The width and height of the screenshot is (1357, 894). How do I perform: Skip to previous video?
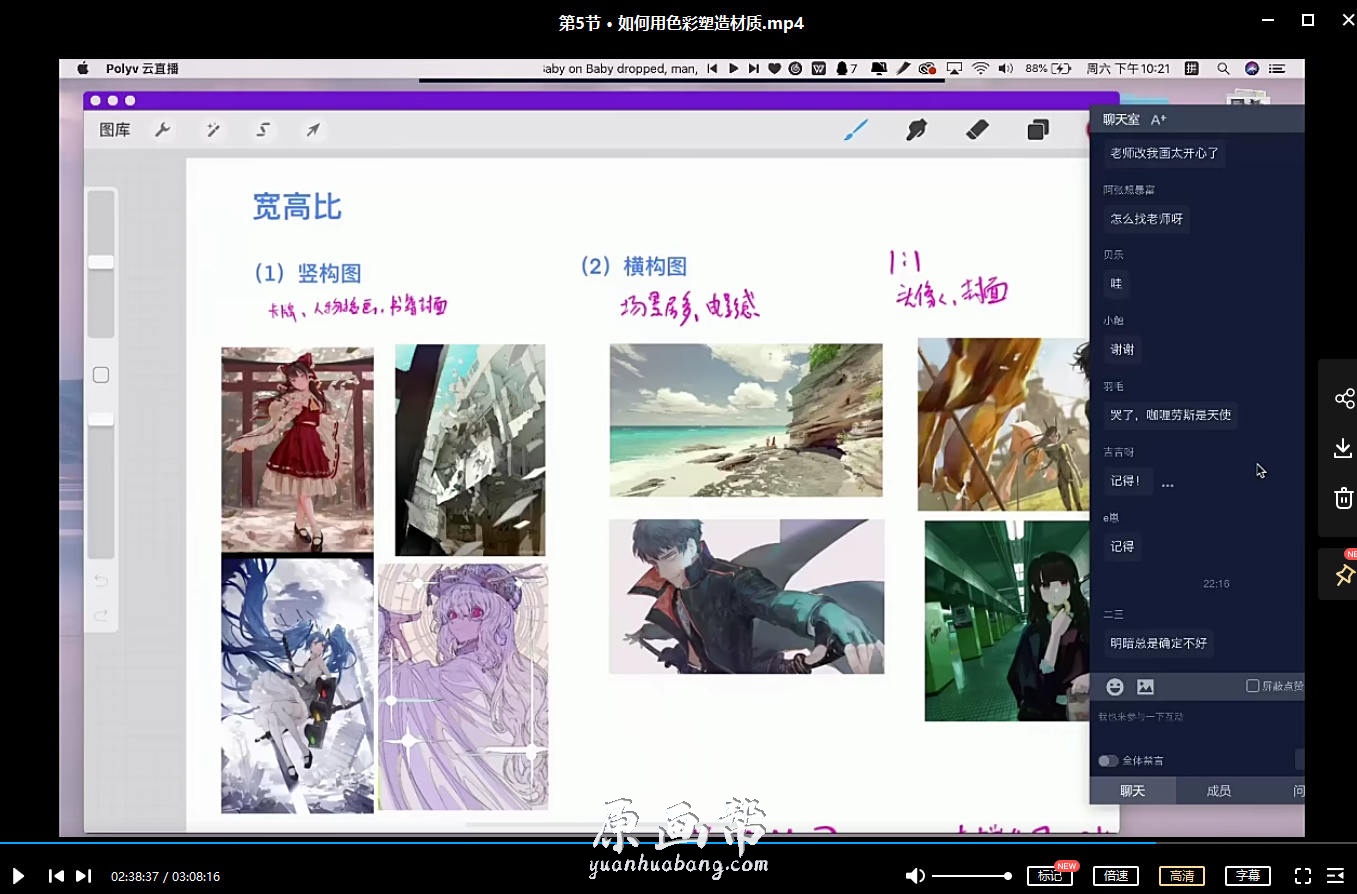click(56, 876)
